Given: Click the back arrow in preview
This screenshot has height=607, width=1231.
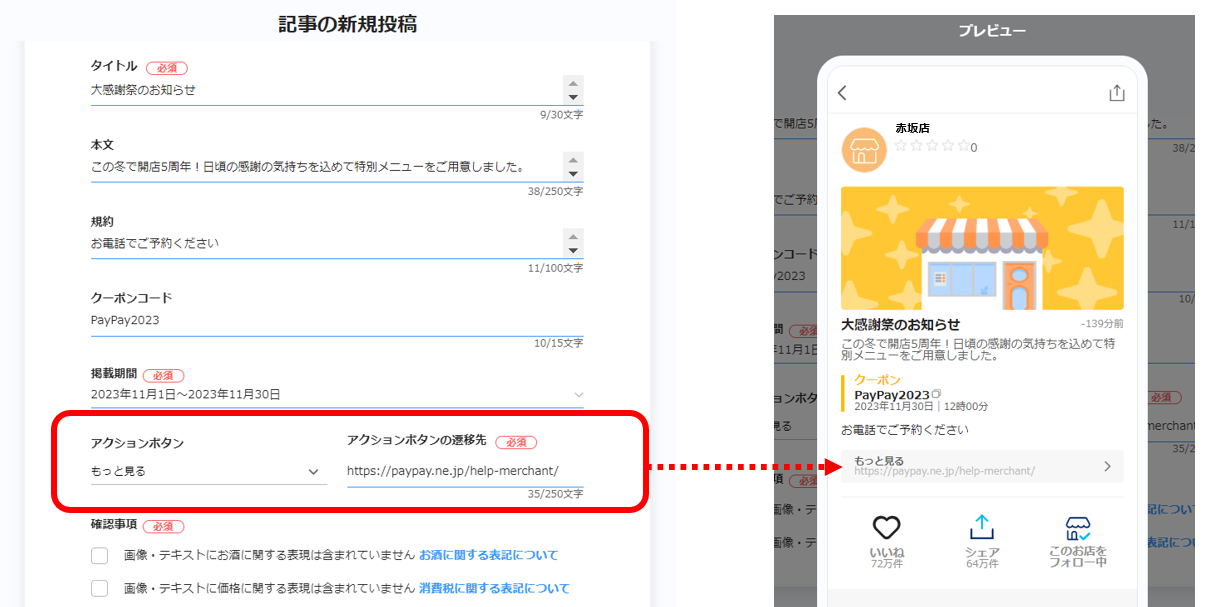Looking at the screenshot, I should pyautogui.click(x=842, y=93).
